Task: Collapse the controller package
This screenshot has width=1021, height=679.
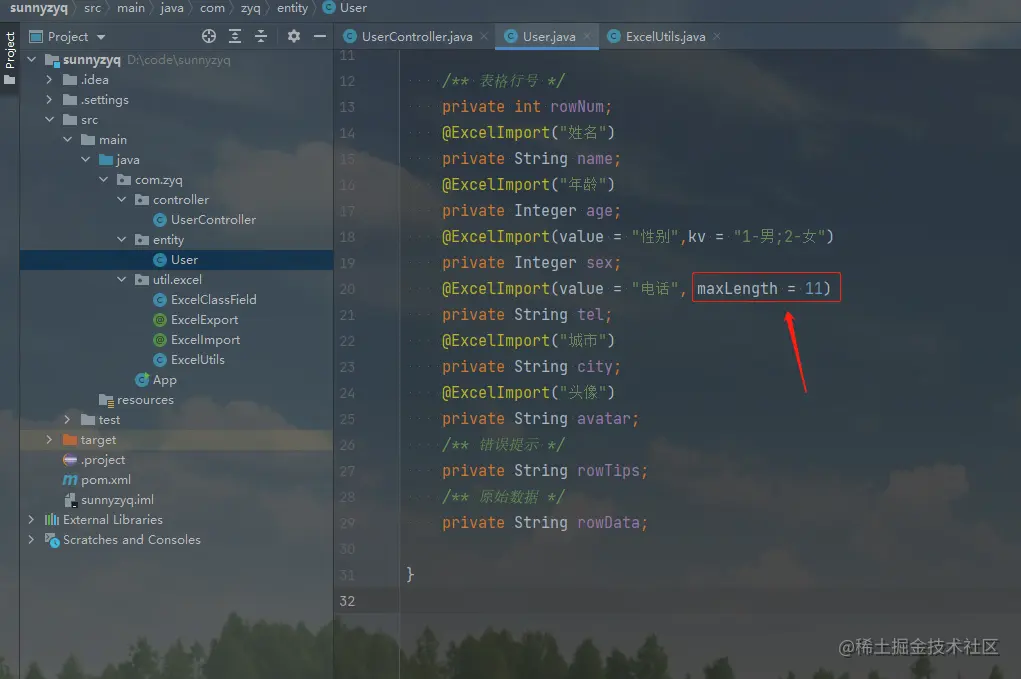Action: tap(122, 200)
